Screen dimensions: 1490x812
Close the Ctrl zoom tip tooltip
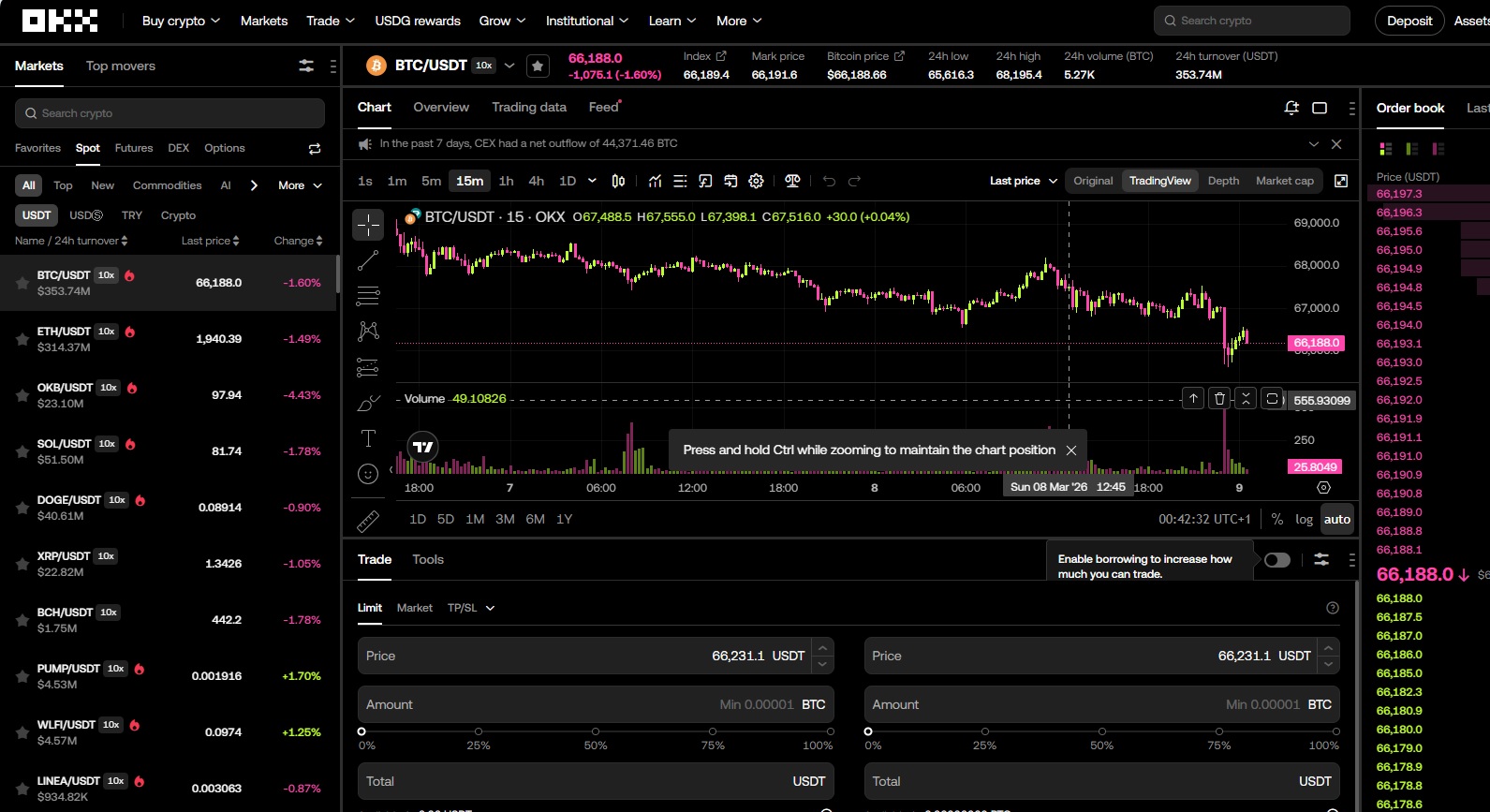(x=1071, y=450)
